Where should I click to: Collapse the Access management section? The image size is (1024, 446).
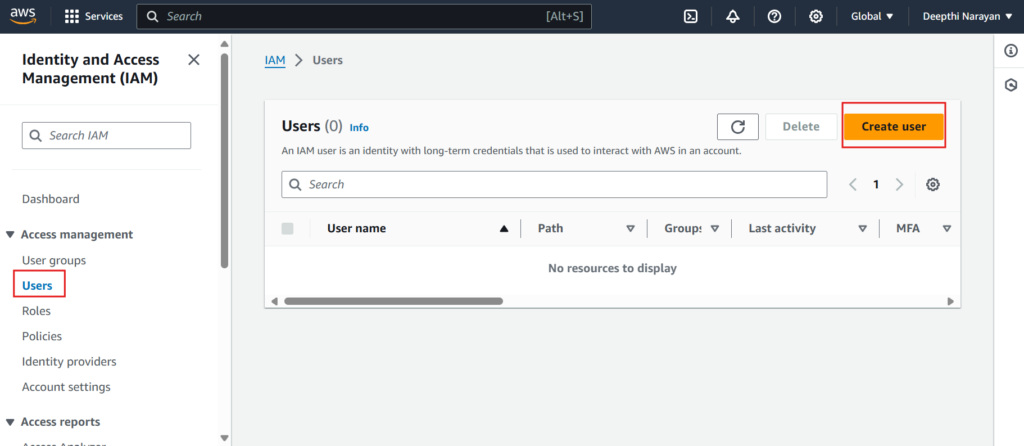[10, 234]
